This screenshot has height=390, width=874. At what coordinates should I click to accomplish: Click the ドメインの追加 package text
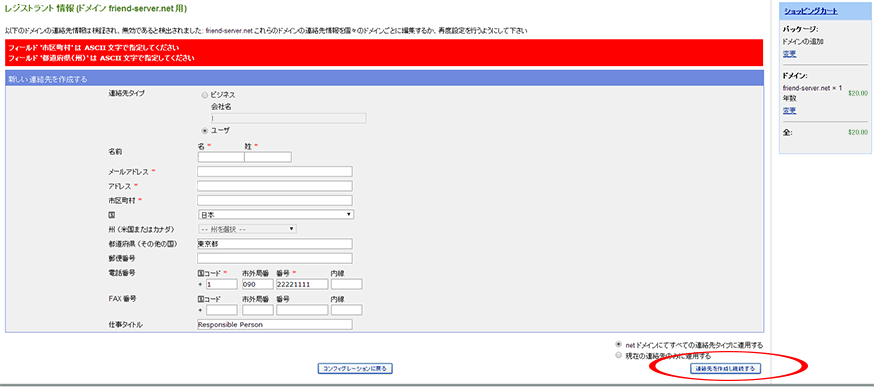pos(803,42)
